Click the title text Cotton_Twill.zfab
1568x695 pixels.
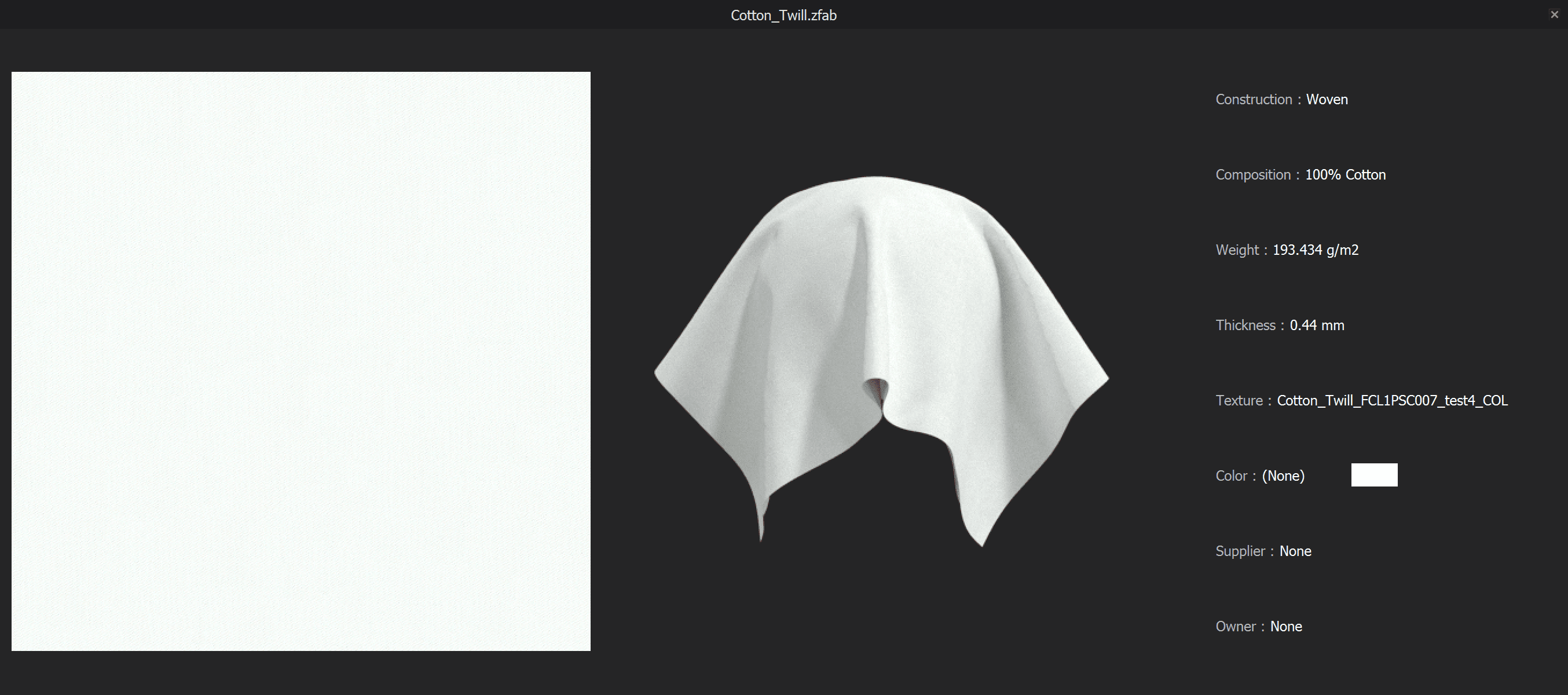tap(783, 15)
